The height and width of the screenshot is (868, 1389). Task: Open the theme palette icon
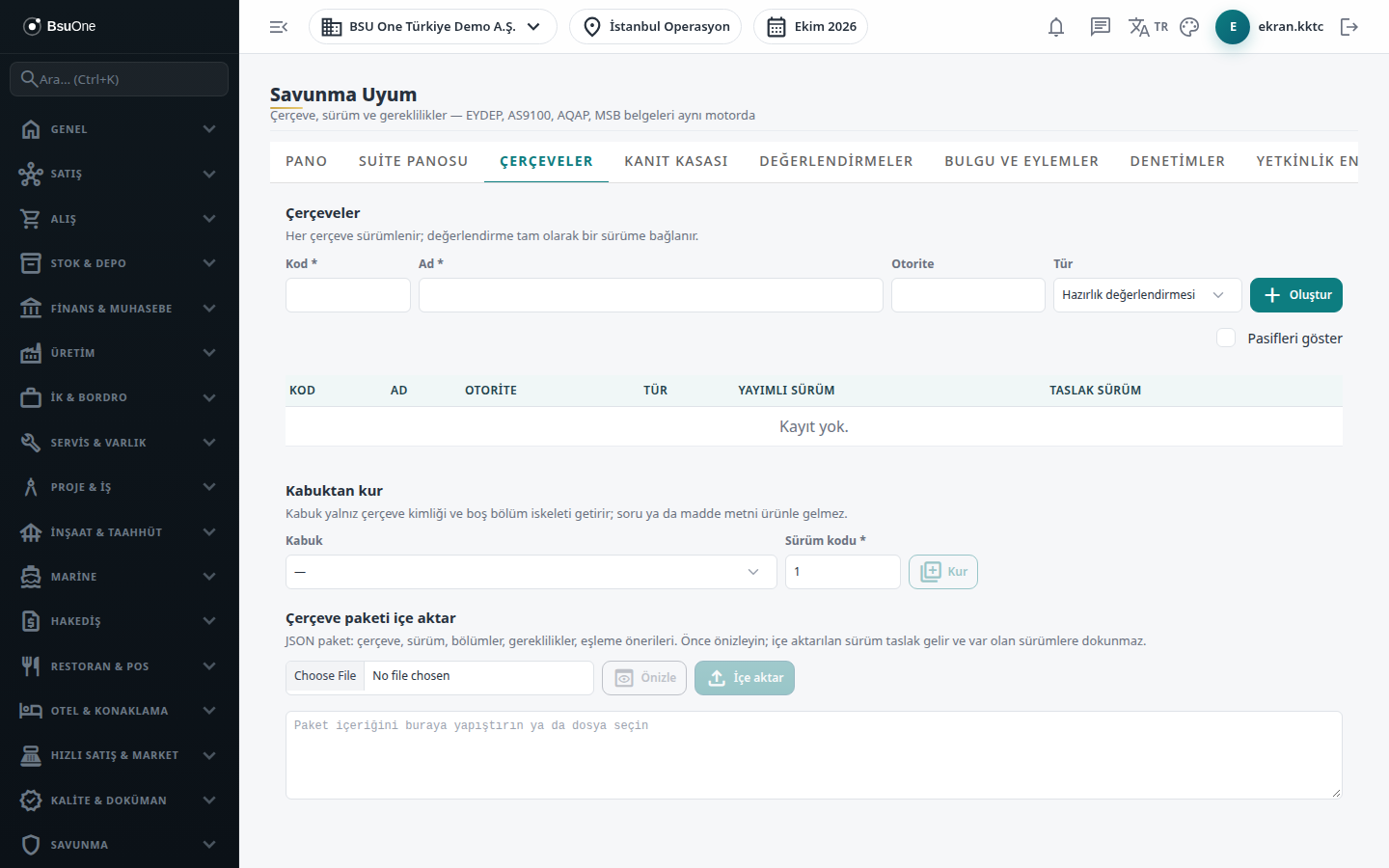[x=1189, y=27]
